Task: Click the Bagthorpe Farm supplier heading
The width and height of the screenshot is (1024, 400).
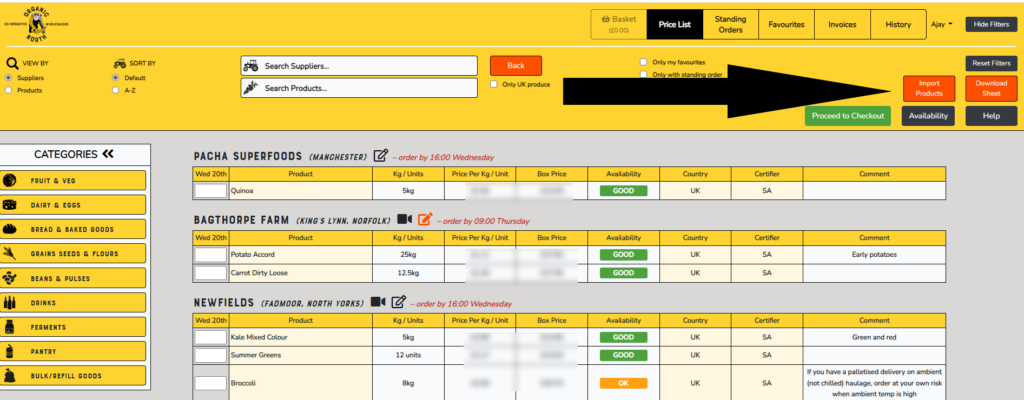Action: (x=241, y=220)
